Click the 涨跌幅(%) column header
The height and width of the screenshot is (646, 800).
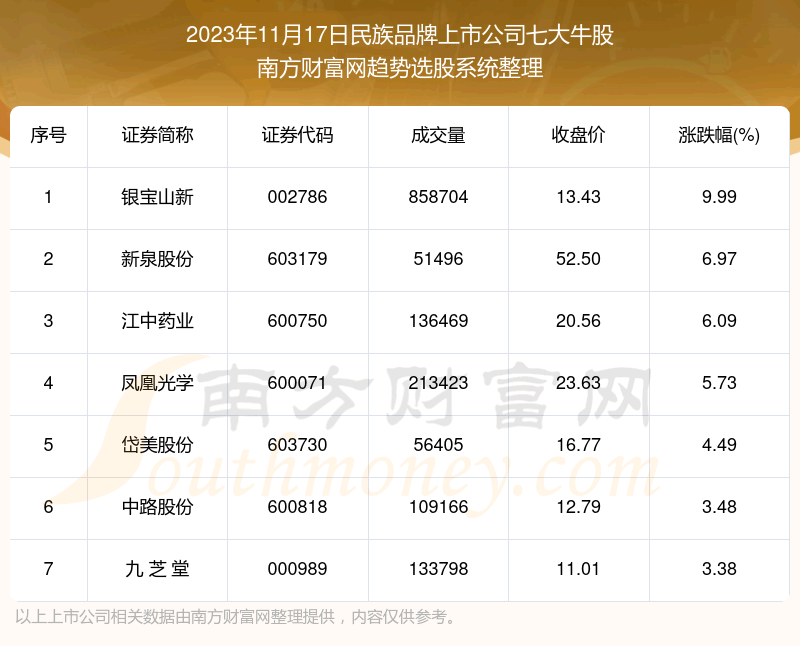(719, 136)
